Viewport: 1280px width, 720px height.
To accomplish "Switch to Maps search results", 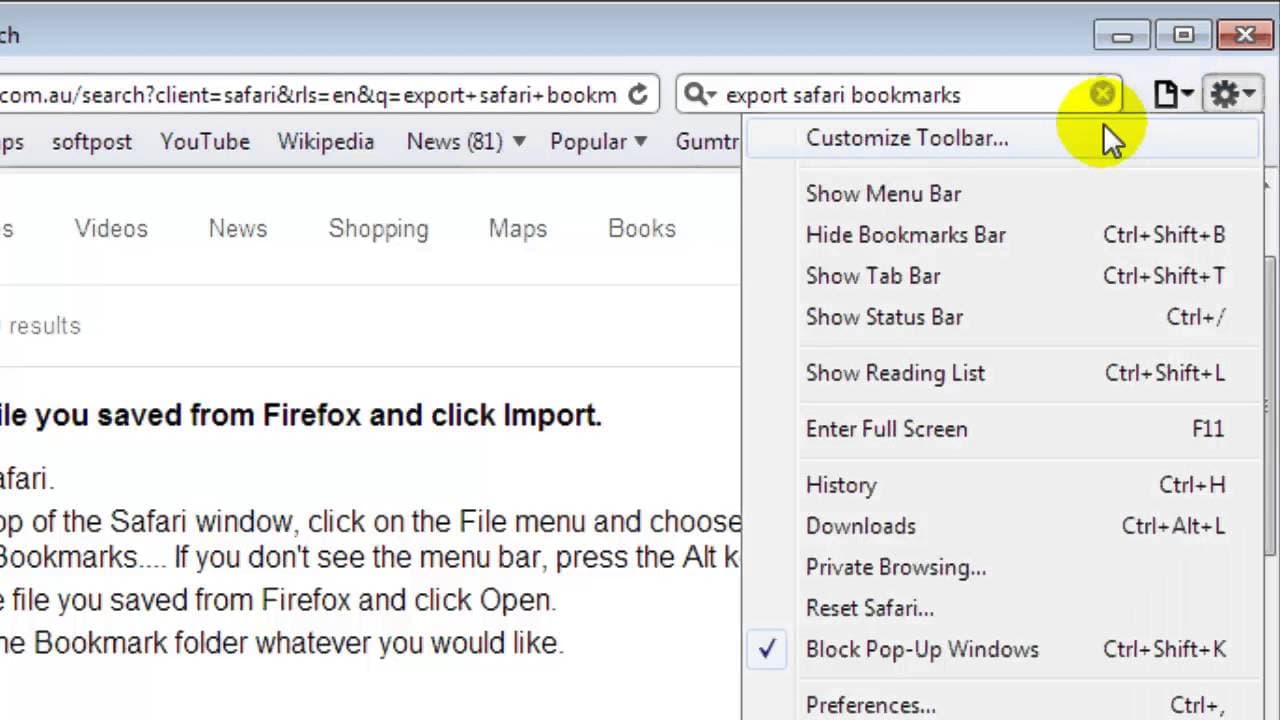I will (518, 229).
